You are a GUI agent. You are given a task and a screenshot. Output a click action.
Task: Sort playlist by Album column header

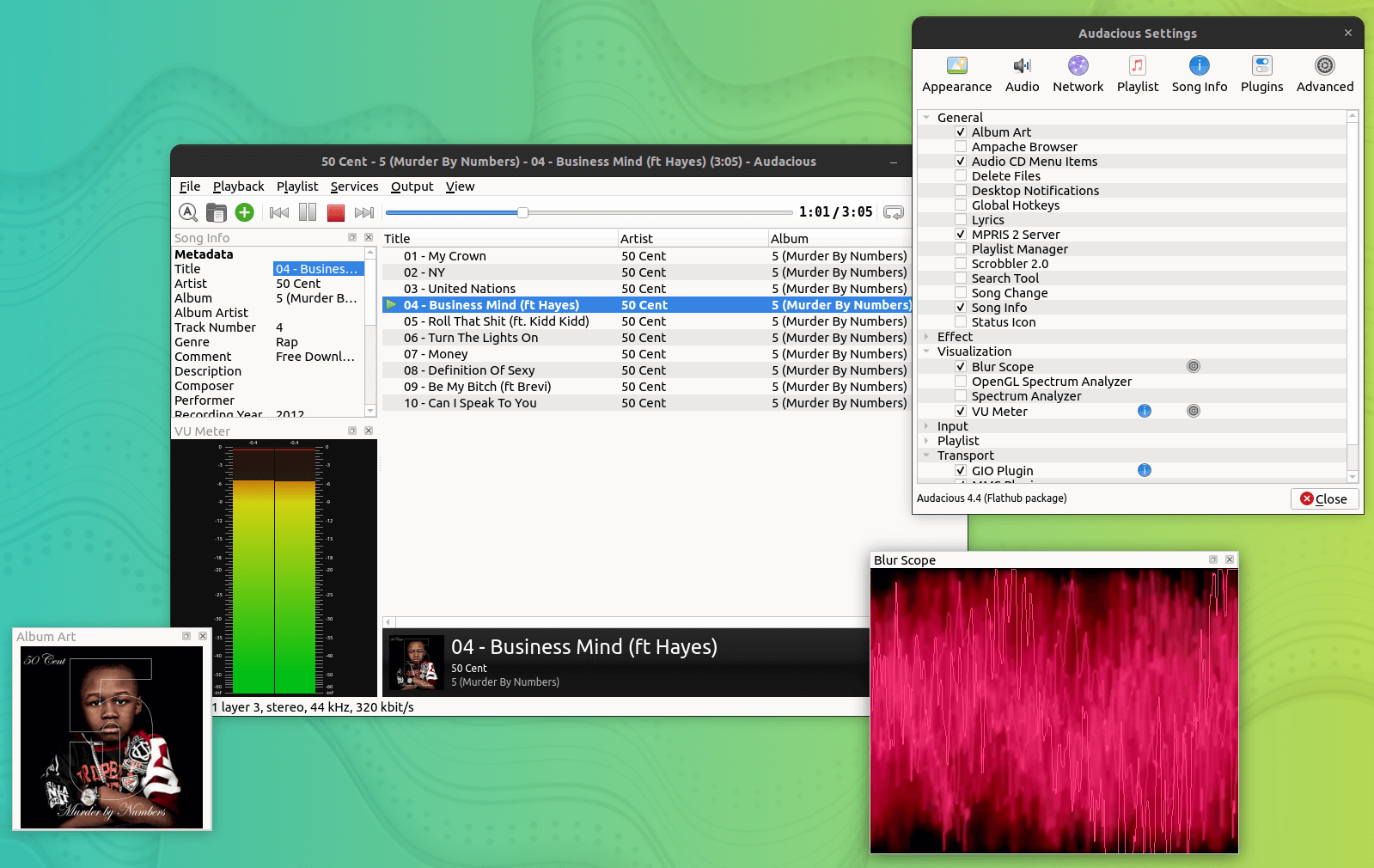[x=840, y=239]
